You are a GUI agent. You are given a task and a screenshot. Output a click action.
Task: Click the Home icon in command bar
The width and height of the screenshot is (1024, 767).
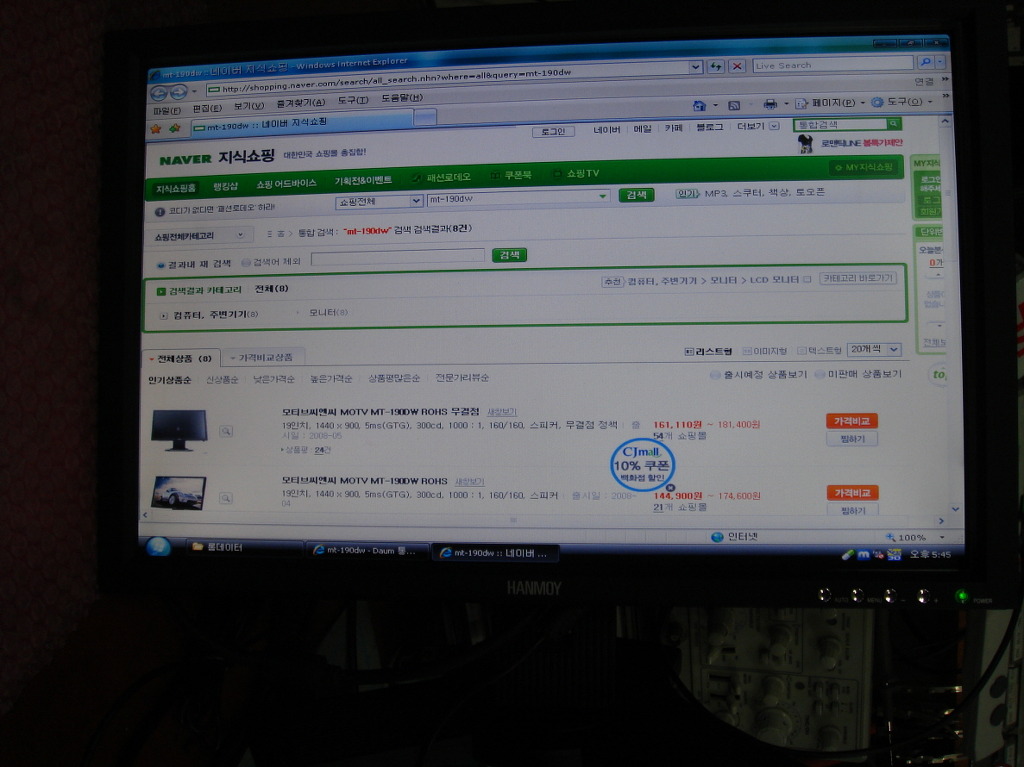coord(699,105)
